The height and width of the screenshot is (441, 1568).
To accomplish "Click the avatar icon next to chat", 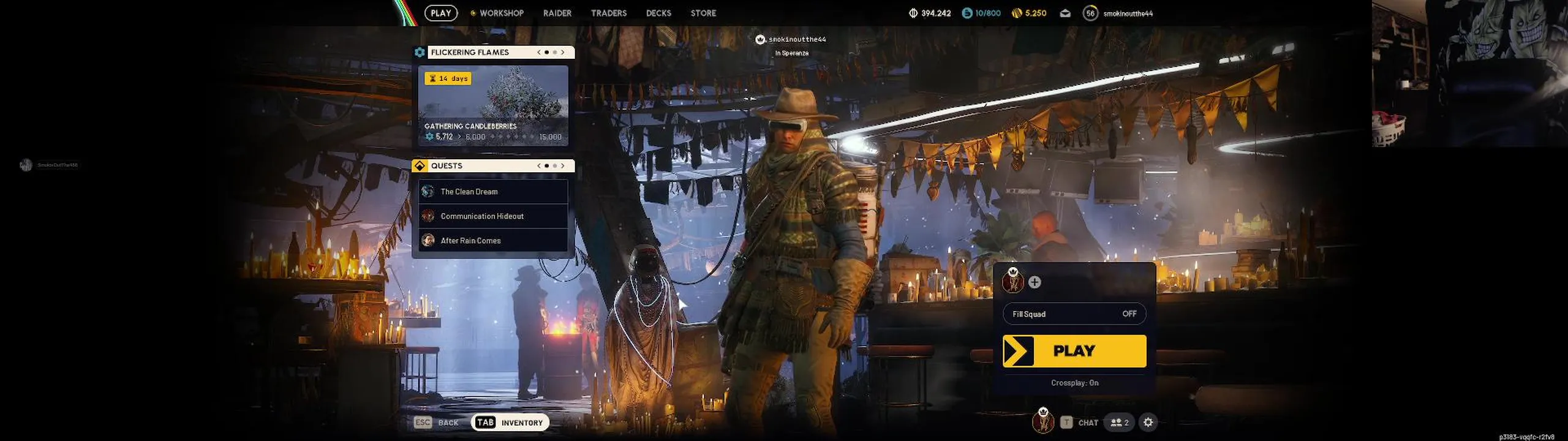I will click(1042, 421).
